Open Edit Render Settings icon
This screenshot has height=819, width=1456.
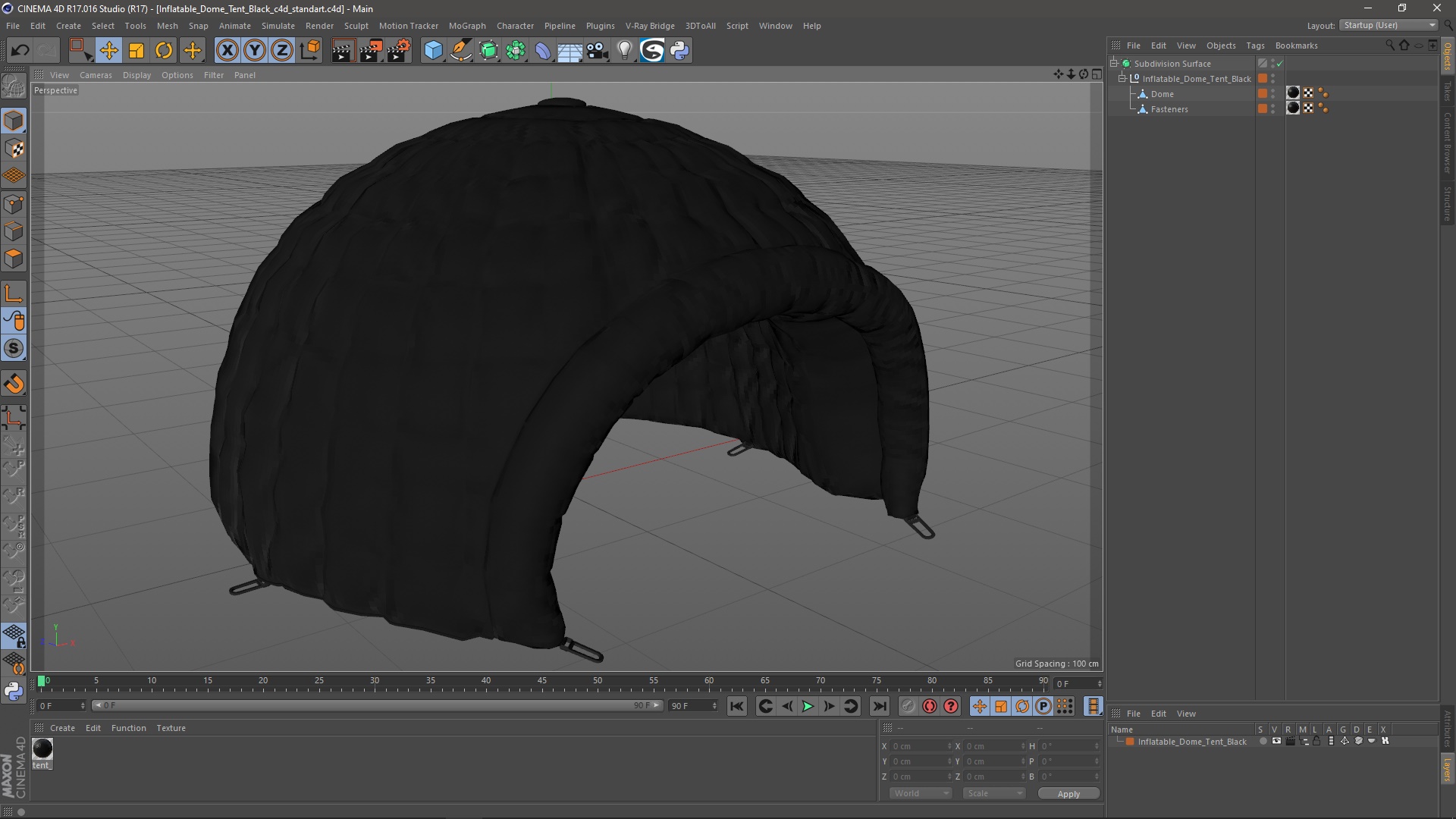[399, 51]
